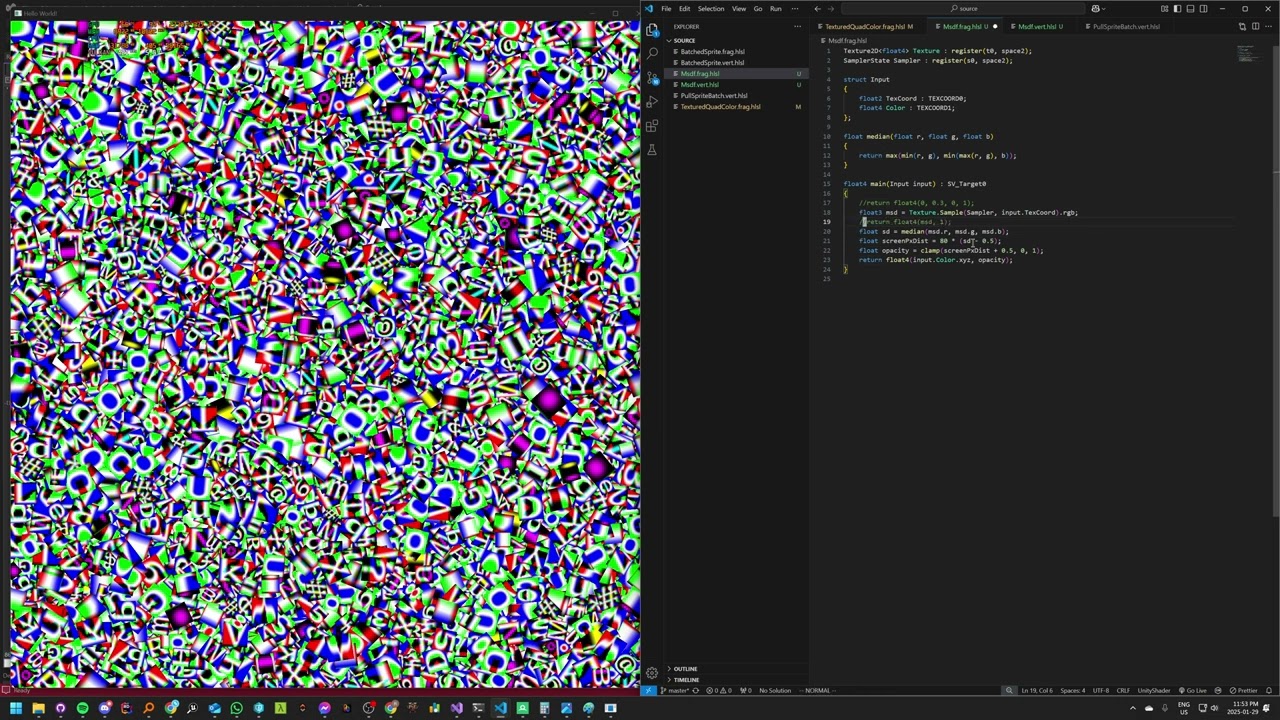Open the Extensions view

(652, 125)
